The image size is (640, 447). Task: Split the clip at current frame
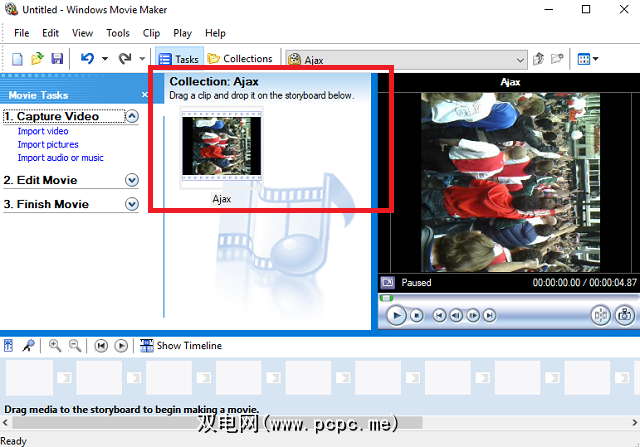click(601, 315)
